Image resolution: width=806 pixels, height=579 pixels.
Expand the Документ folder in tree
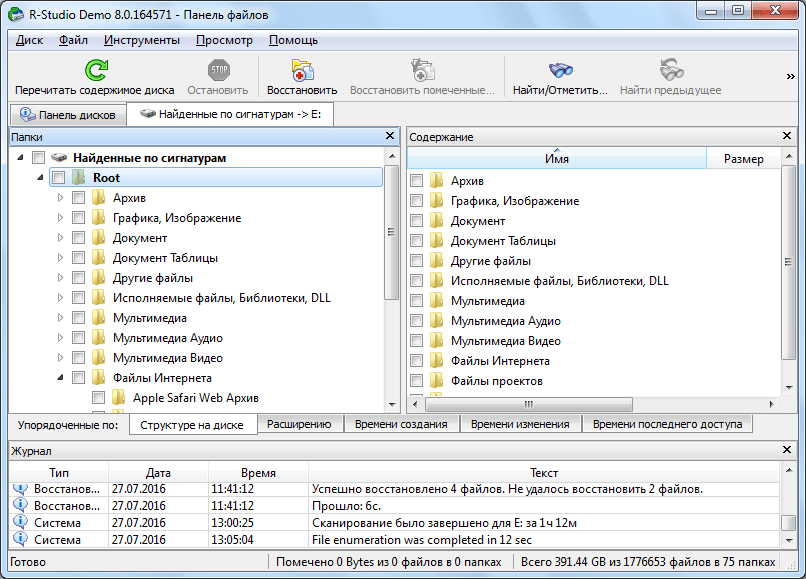click(x=60, y=238)
